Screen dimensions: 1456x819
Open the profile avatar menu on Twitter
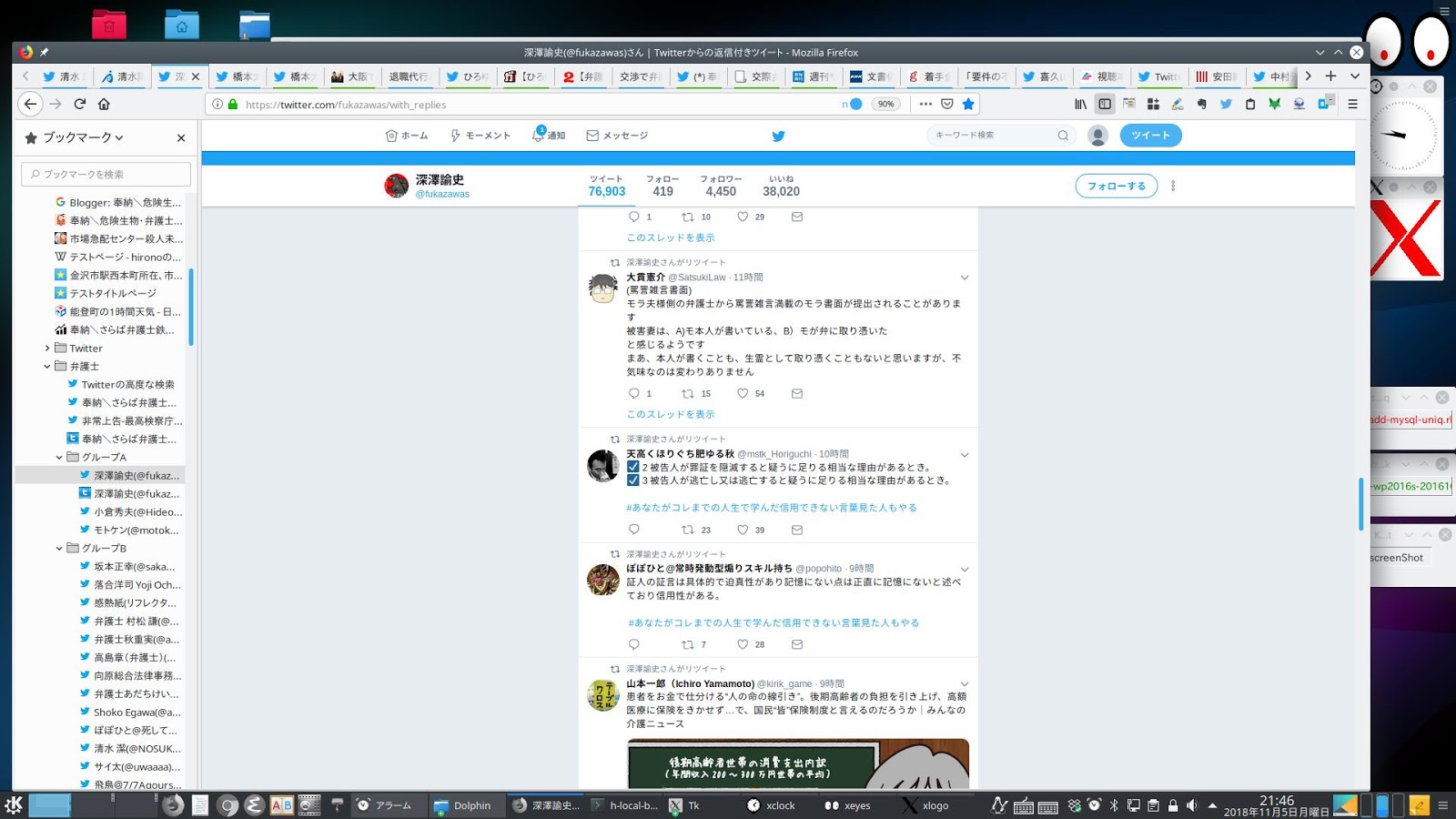(x=1098, y=136)
